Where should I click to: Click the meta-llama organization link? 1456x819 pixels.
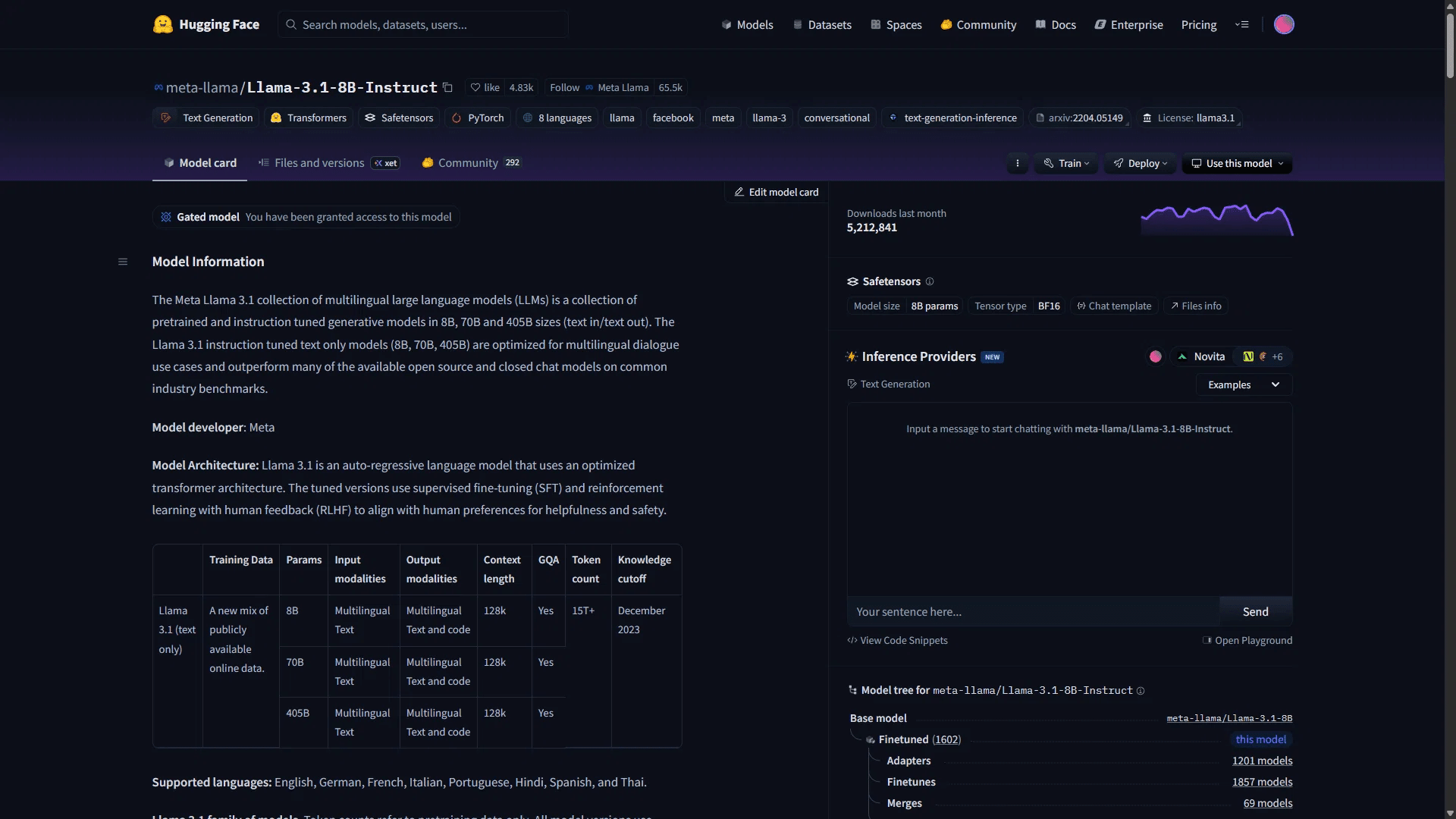pyautogui.click(x=202, y=87)
